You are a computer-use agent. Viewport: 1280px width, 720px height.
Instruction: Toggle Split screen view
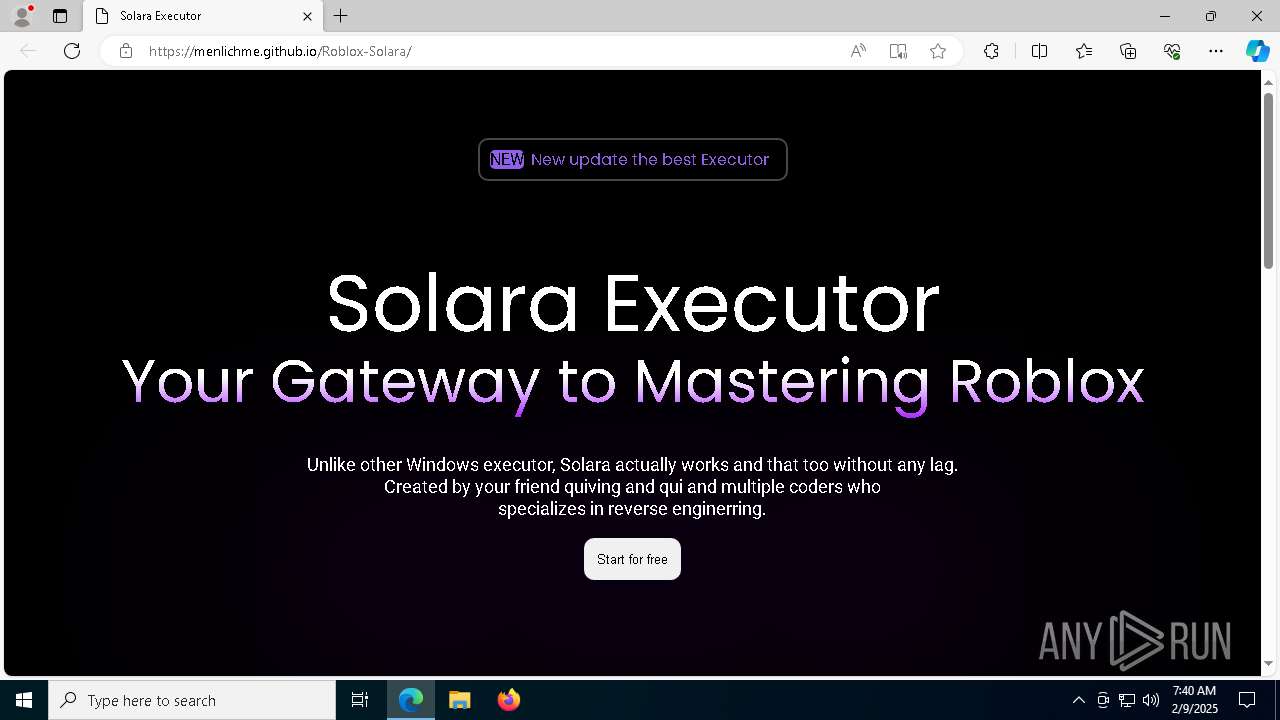tap(1039, 51)
